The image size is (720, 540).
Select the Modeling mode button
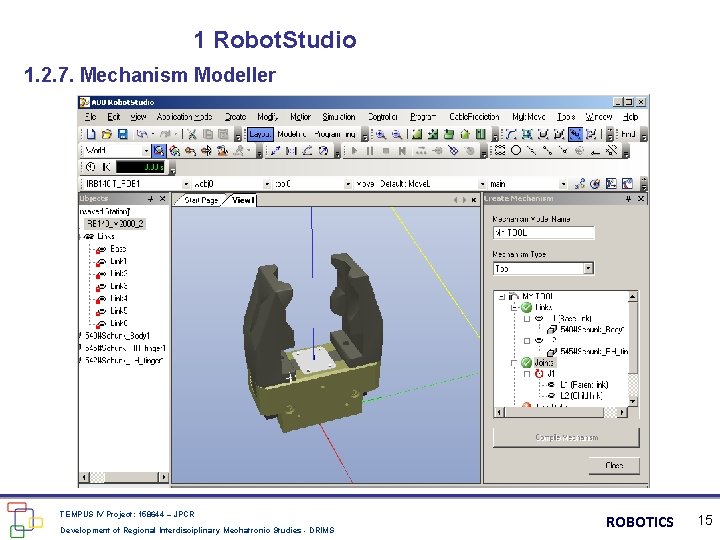tap(292, 134)
